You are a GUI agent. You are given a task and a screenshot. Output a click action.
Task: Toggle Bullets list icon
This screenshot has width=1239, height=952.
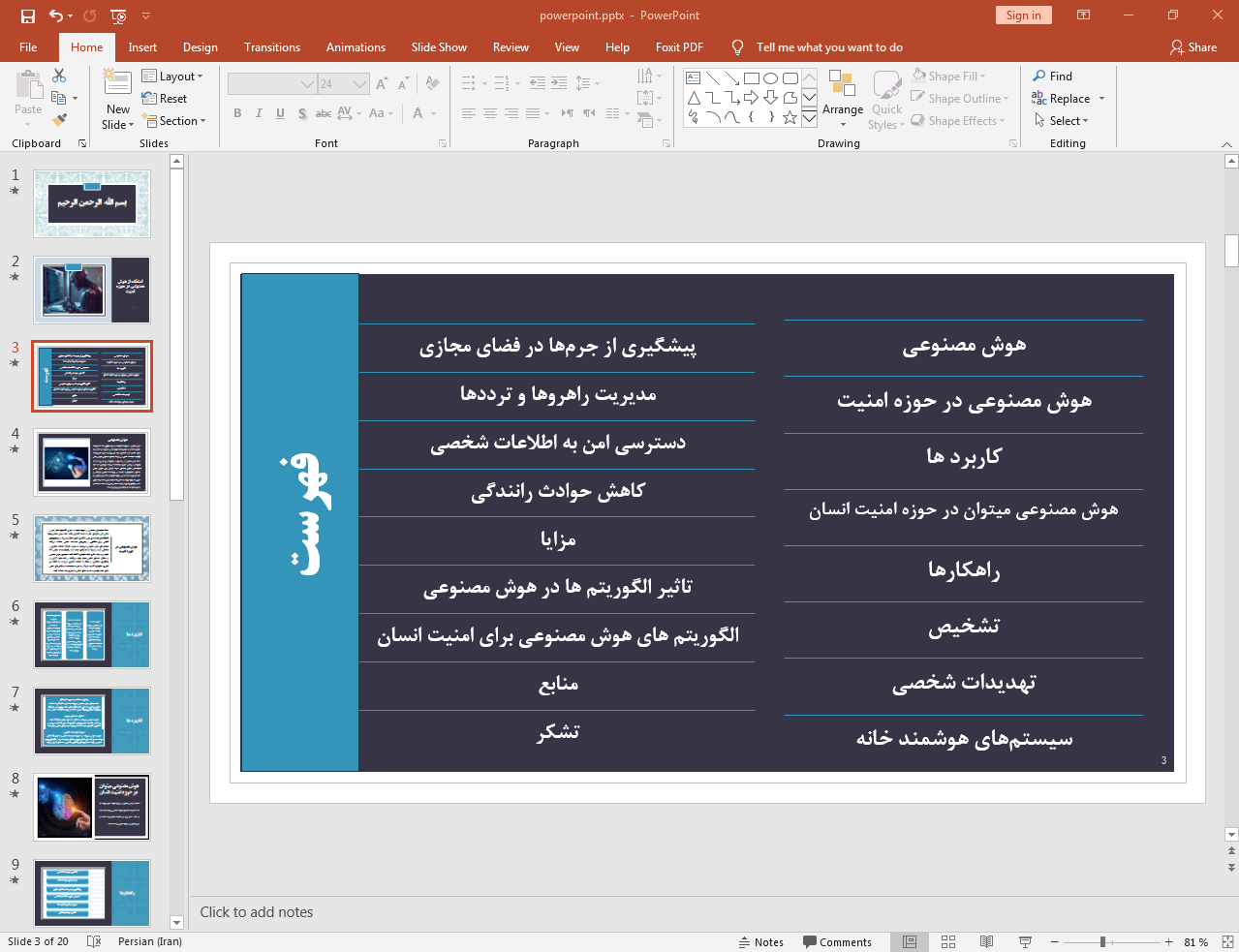(469, 83)
